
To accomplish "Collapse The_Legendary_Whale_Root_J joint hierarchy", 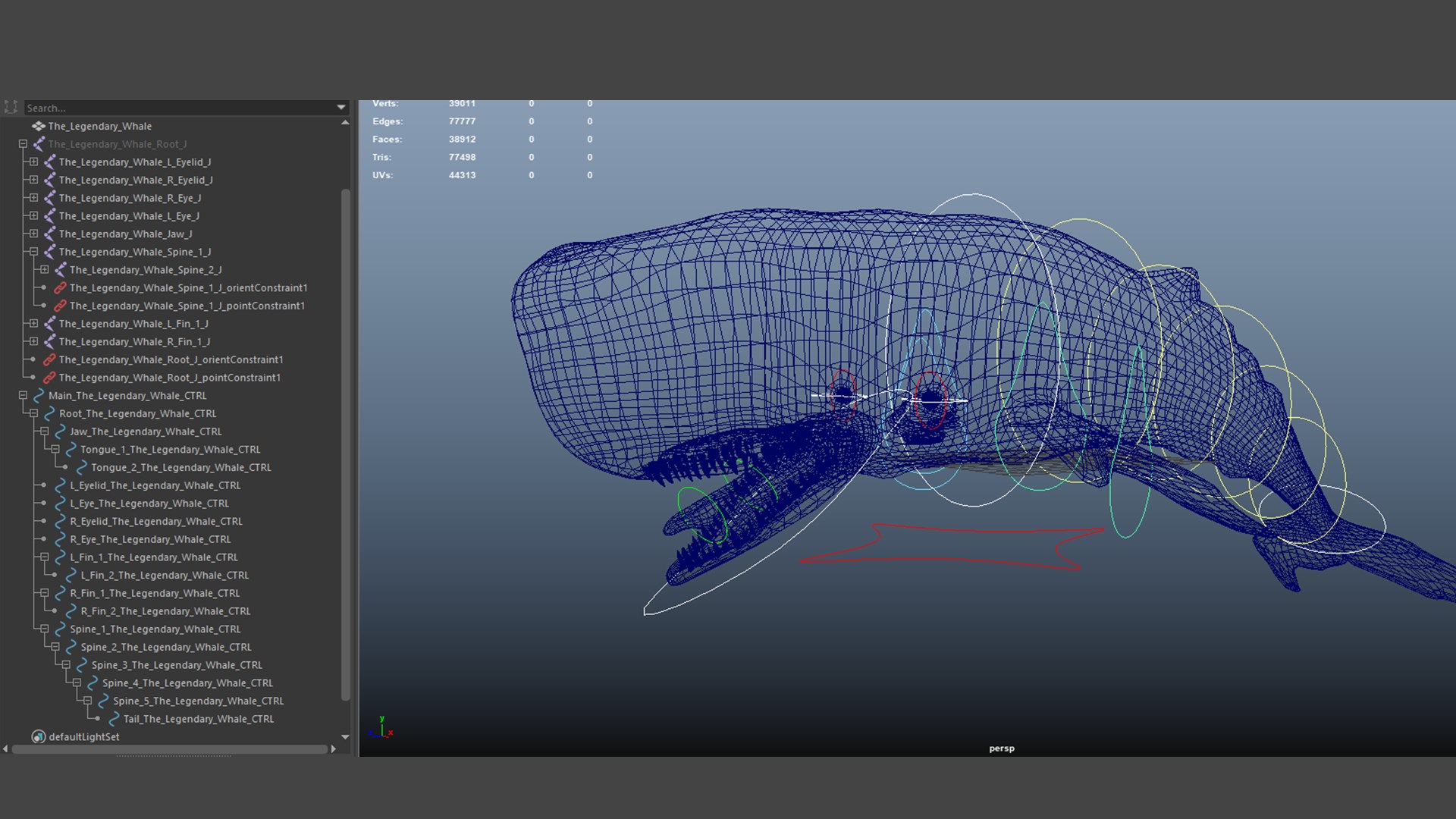I will [x=23, y=144].
